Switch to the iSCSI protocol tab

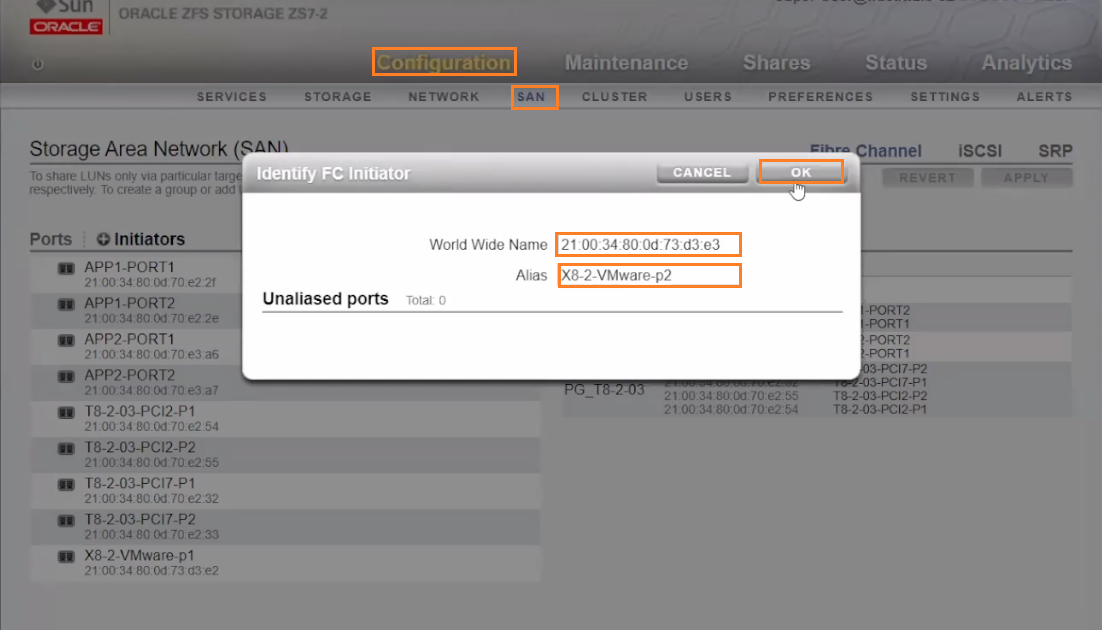pos(980,150)
